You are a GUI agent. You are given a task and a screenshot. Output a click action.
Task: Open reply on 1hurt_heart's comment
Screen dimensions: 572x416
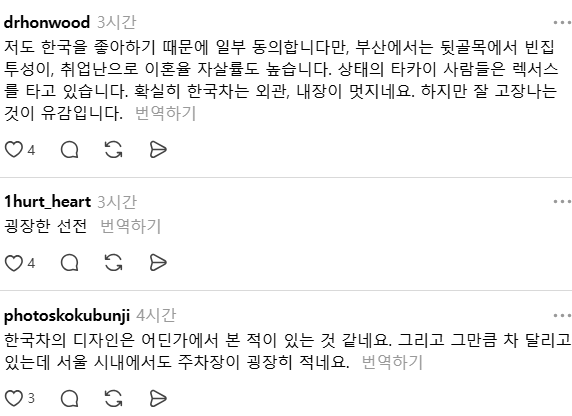(69, 262)
